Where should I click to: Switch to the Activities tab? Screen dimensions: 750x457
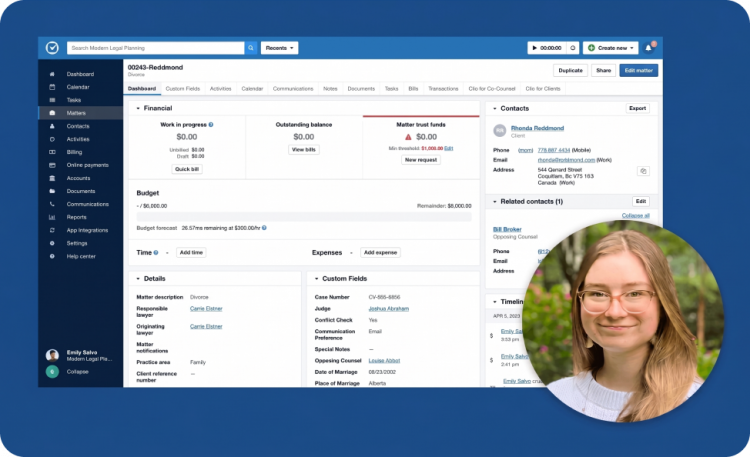[x=221, y=89]
